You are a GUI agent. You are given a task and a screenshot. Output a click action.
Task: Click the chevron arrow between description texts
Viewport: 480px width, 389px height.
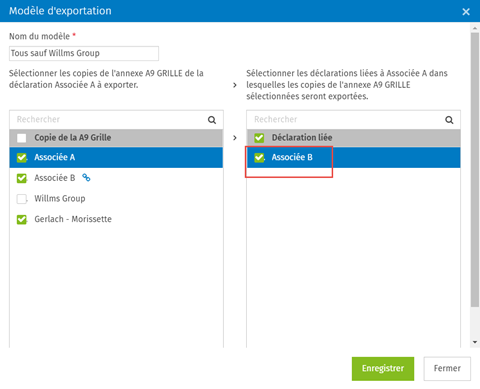coord(235,85)
